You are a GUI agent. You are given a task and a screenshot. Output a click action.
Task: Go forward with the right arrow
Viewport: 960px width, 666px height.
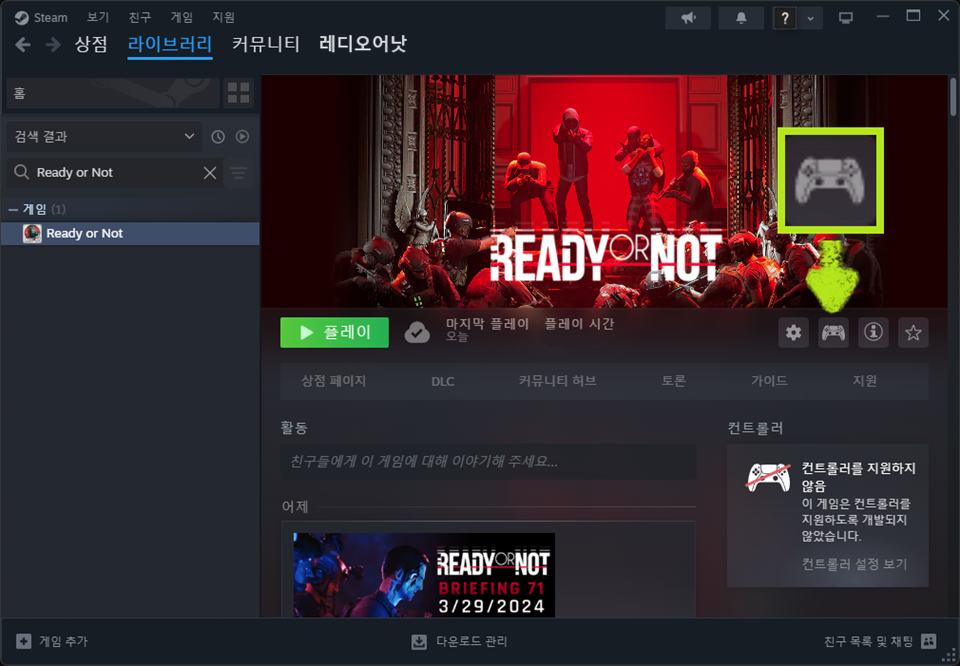[x=53, y=44]
